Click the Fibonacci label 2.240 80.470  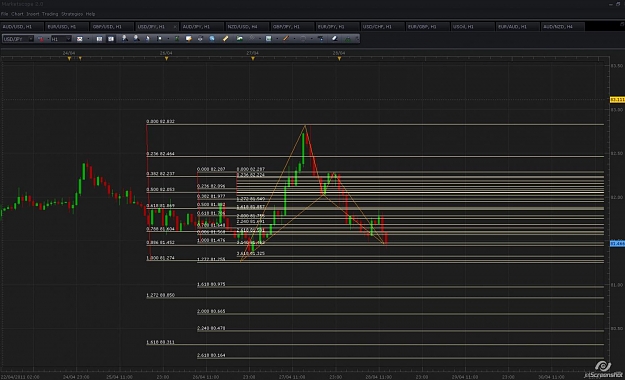(x=211, y=328)
